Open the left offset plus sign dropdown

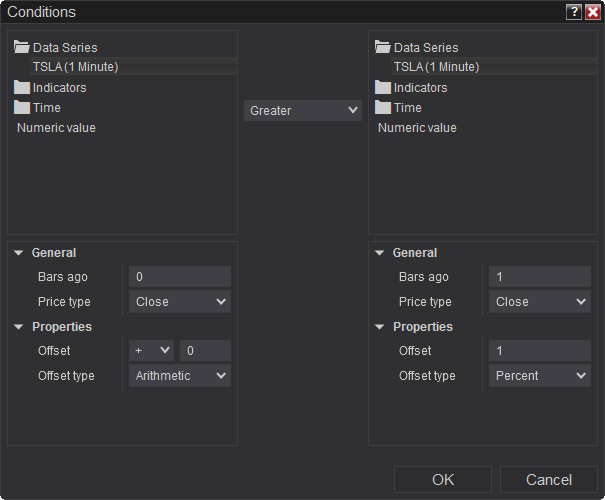pos(151,351)
